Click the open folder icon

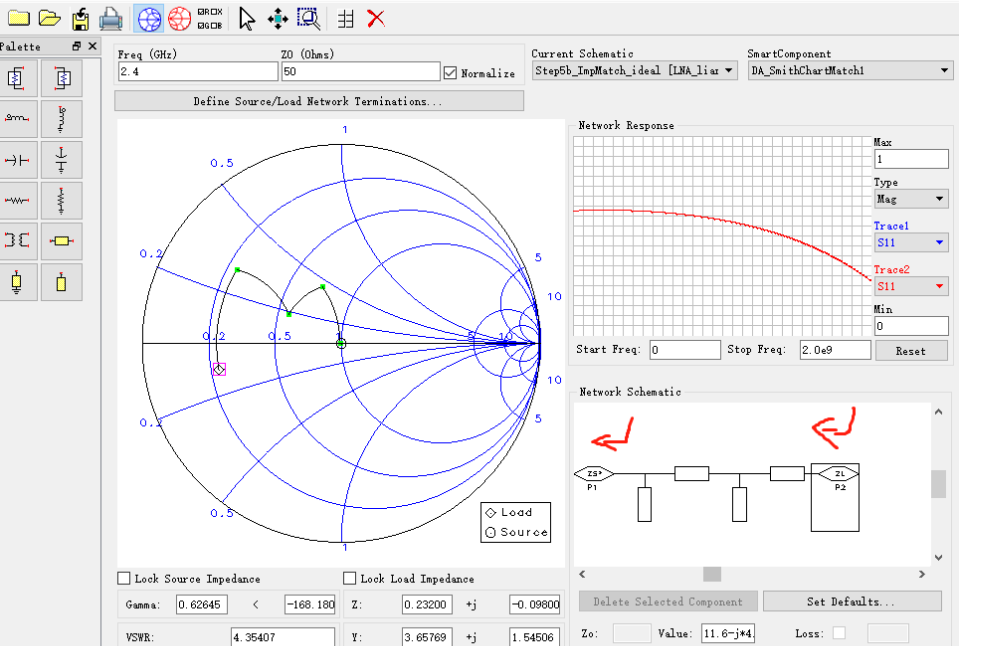49,18
